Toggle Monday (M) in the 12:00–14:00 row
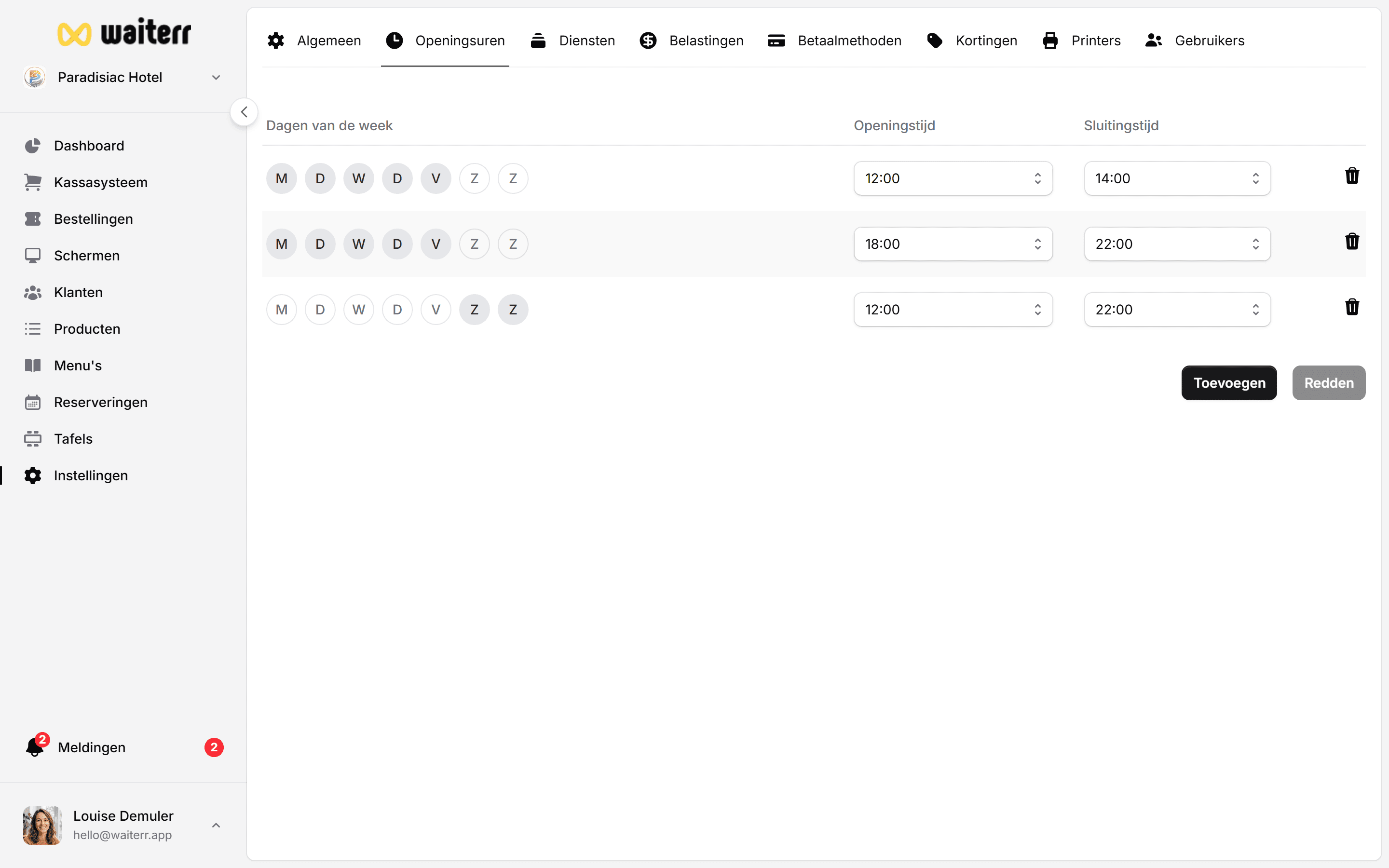The width and height of the screenshot is (1389, 868). 282,178
